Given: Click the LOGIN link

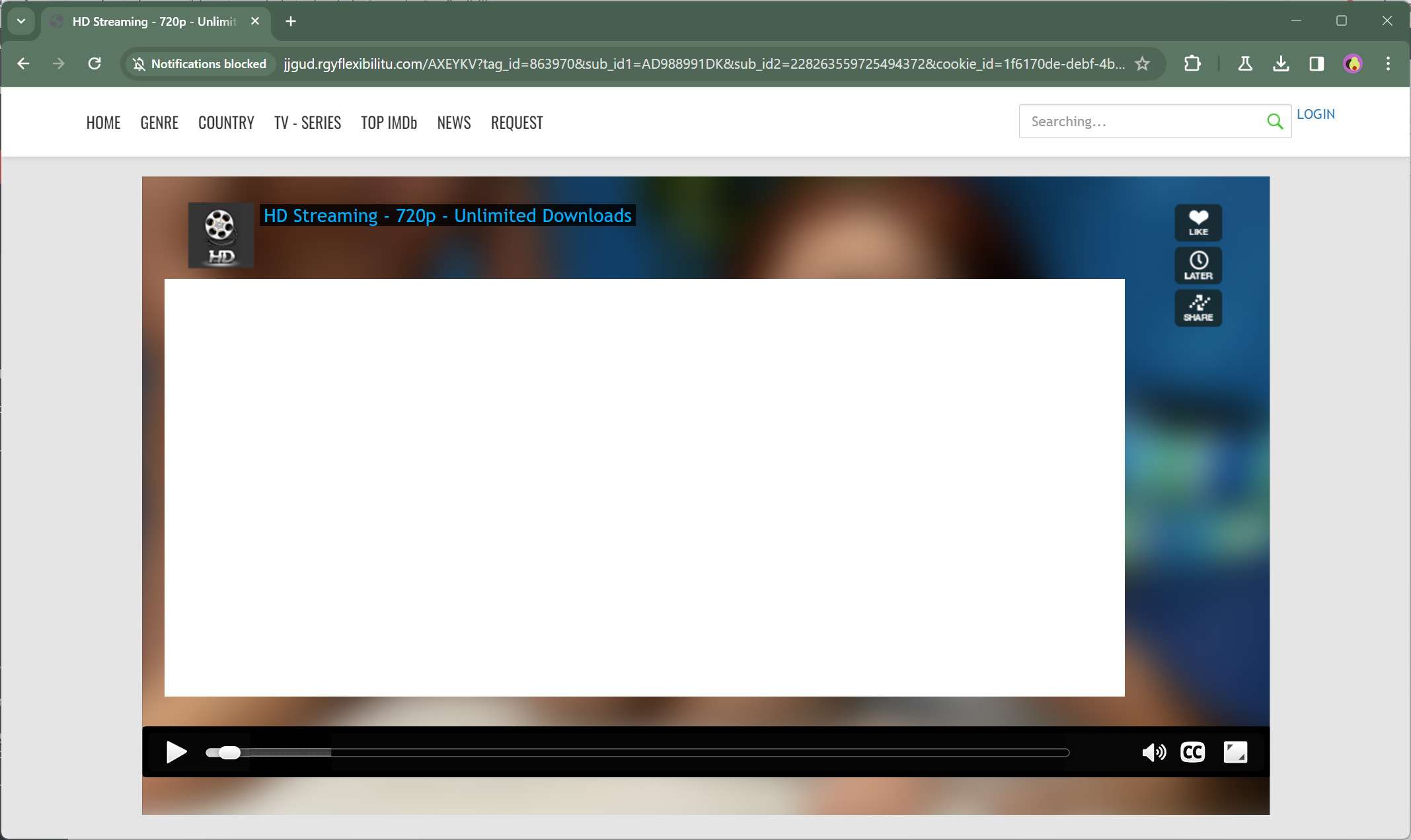Looking at the screenshot, I should point(1315,114).
